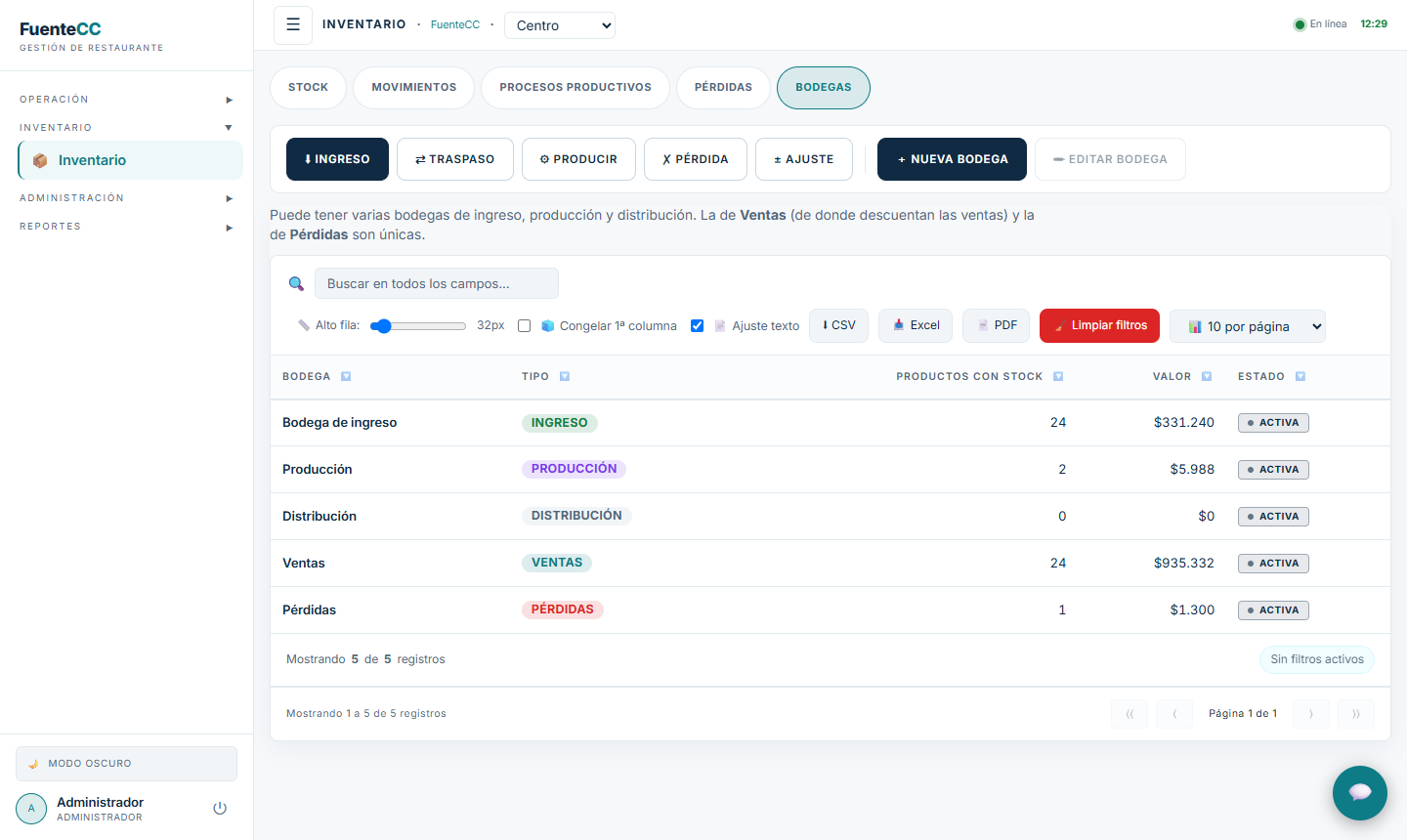Click the search all fields input

pos(437,283)
